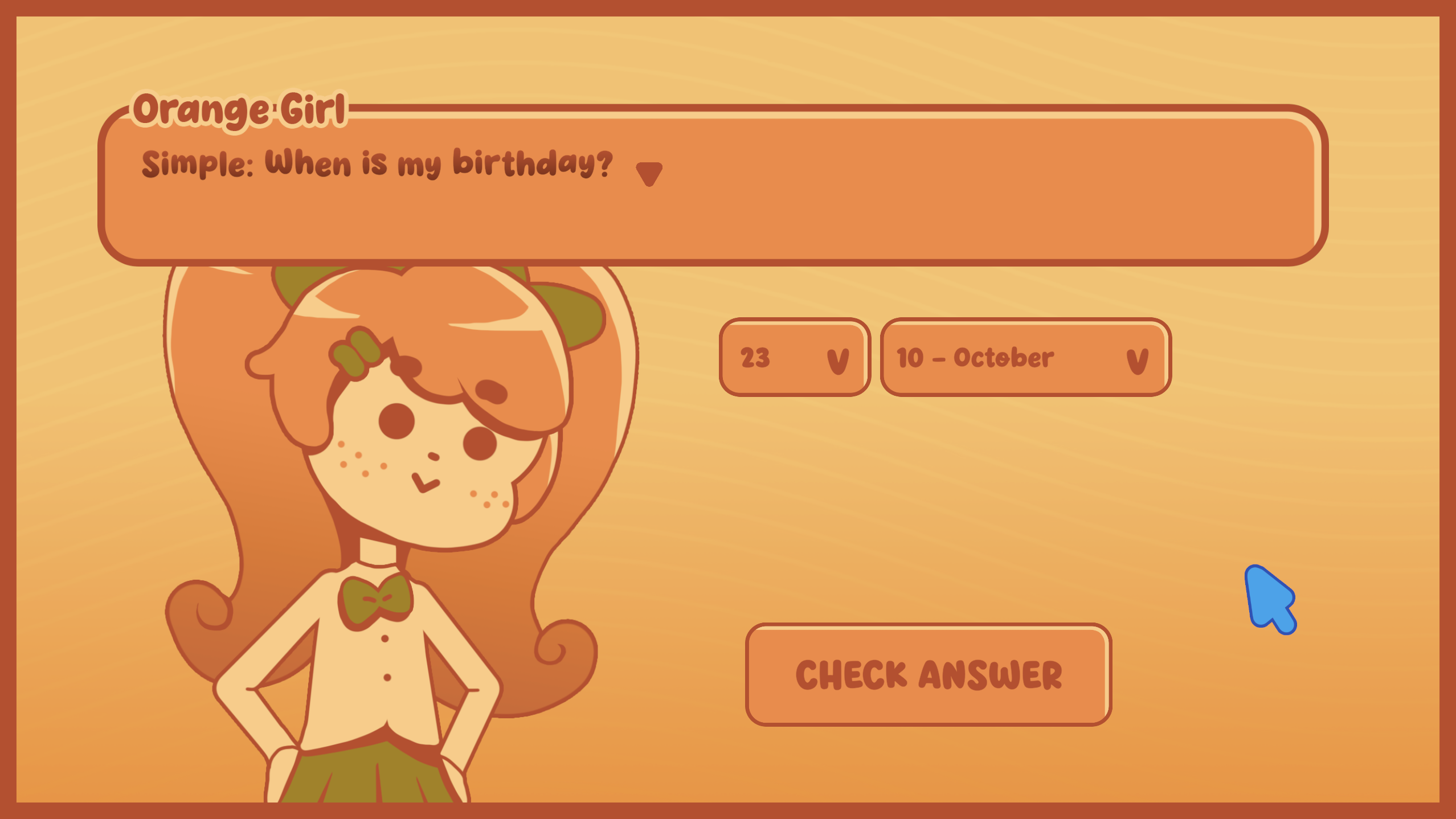Click the large green bow behind her head
This screenshot has width=1456, height=819.
click(570, 313)
